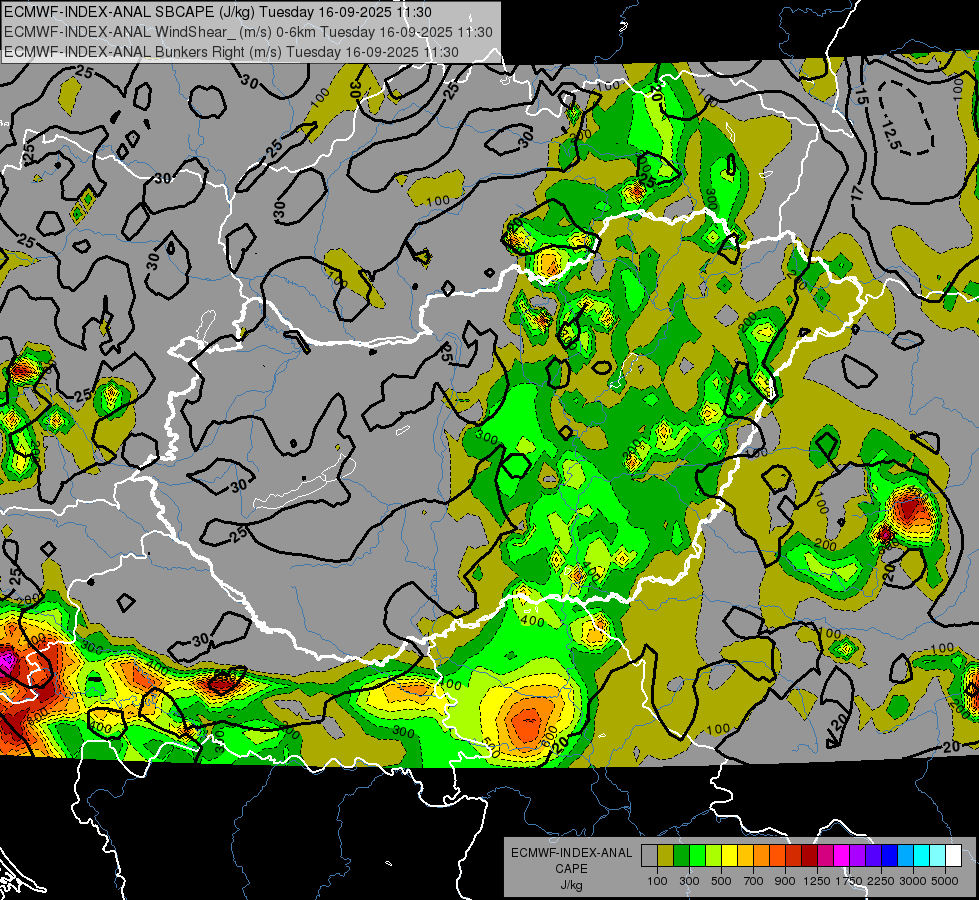The width and height of the screenshot is (979, 900).
Task: Click the 500 tick label on legend scale
Action: click(721, 881)
